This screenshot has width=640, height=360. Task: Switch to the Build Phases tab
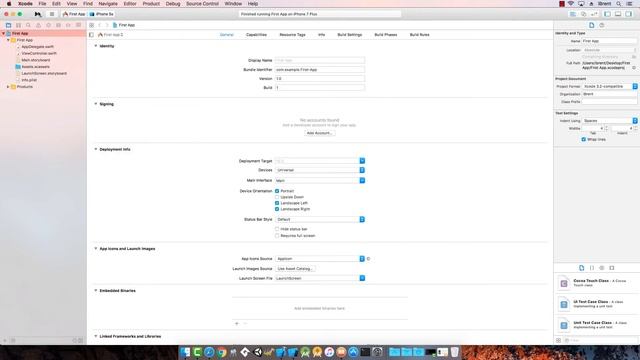386,35
